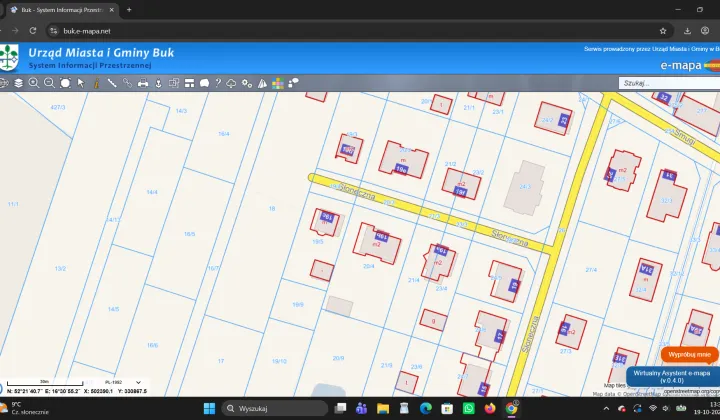
Task: Open File Explorer from the taskbar
Action: pos(382,409)
